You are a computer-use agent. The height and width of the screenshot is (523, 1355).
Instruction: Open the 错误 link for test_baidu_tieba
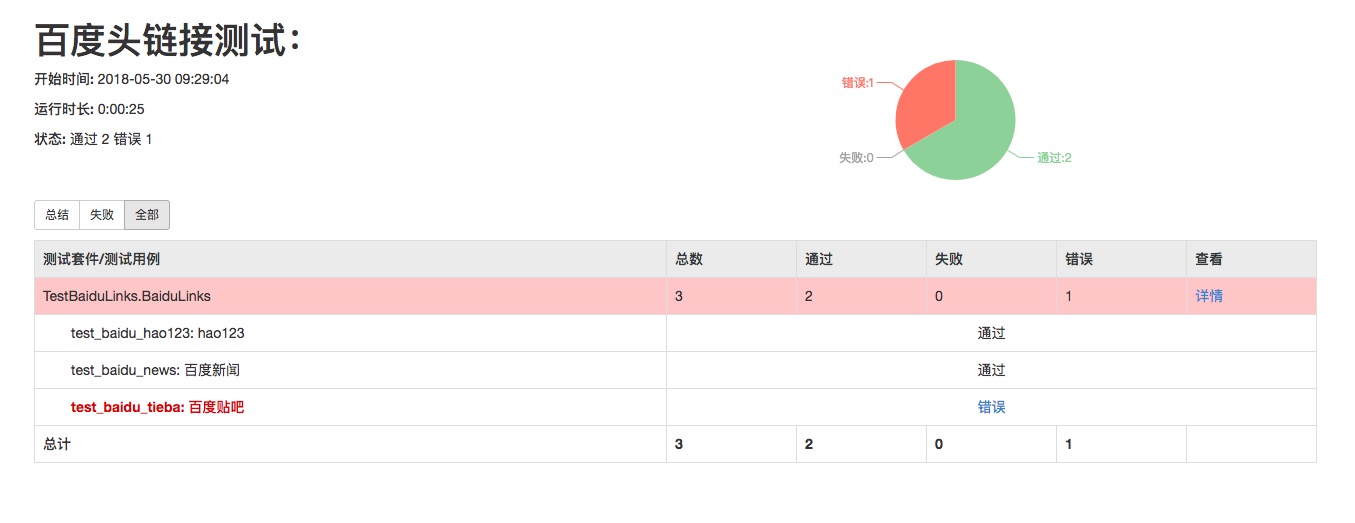pos(991,407)
